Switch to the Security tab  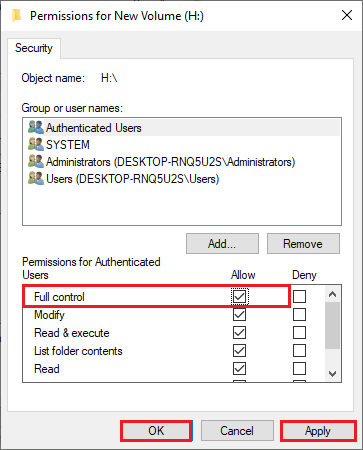34,48
